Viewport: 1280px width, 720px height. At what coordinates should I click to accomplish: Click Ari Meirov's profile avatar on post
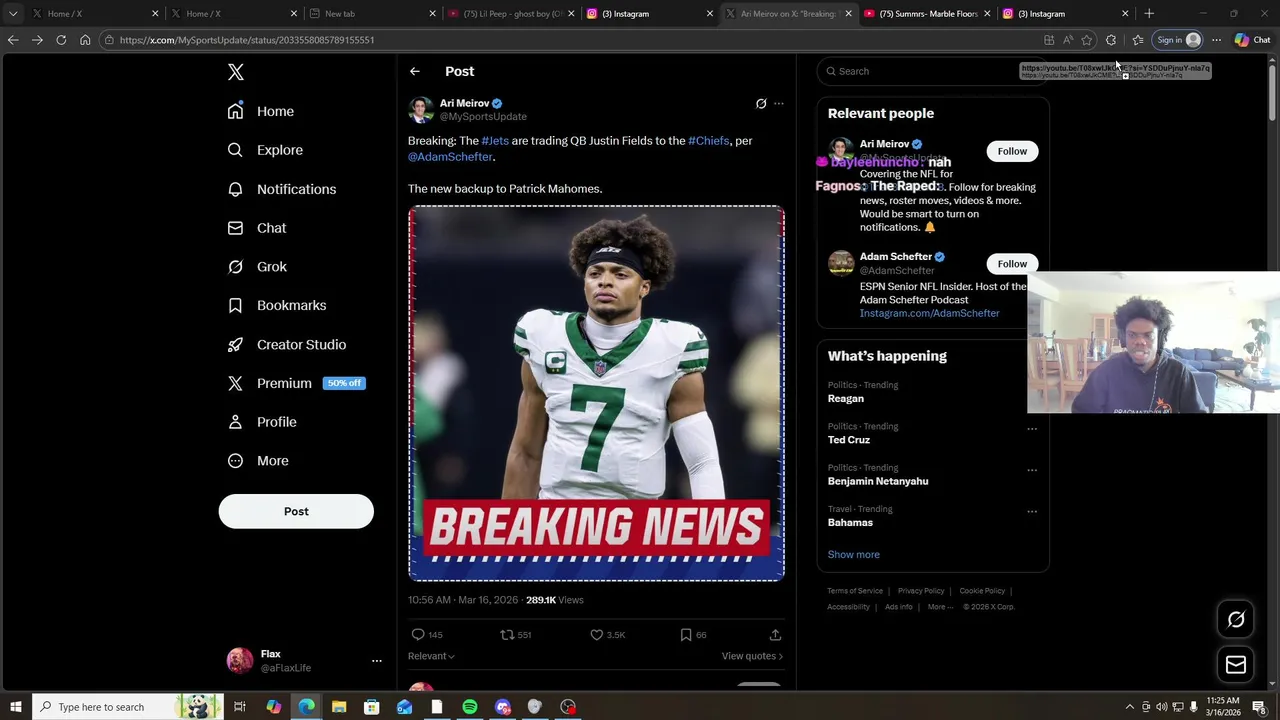click(x=421, y=109)
